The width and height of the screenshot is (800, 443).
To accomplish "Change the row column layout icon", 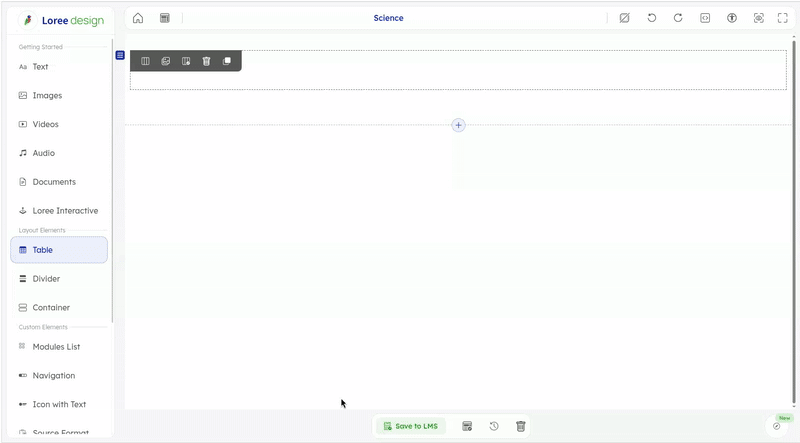I will [145, 61].
